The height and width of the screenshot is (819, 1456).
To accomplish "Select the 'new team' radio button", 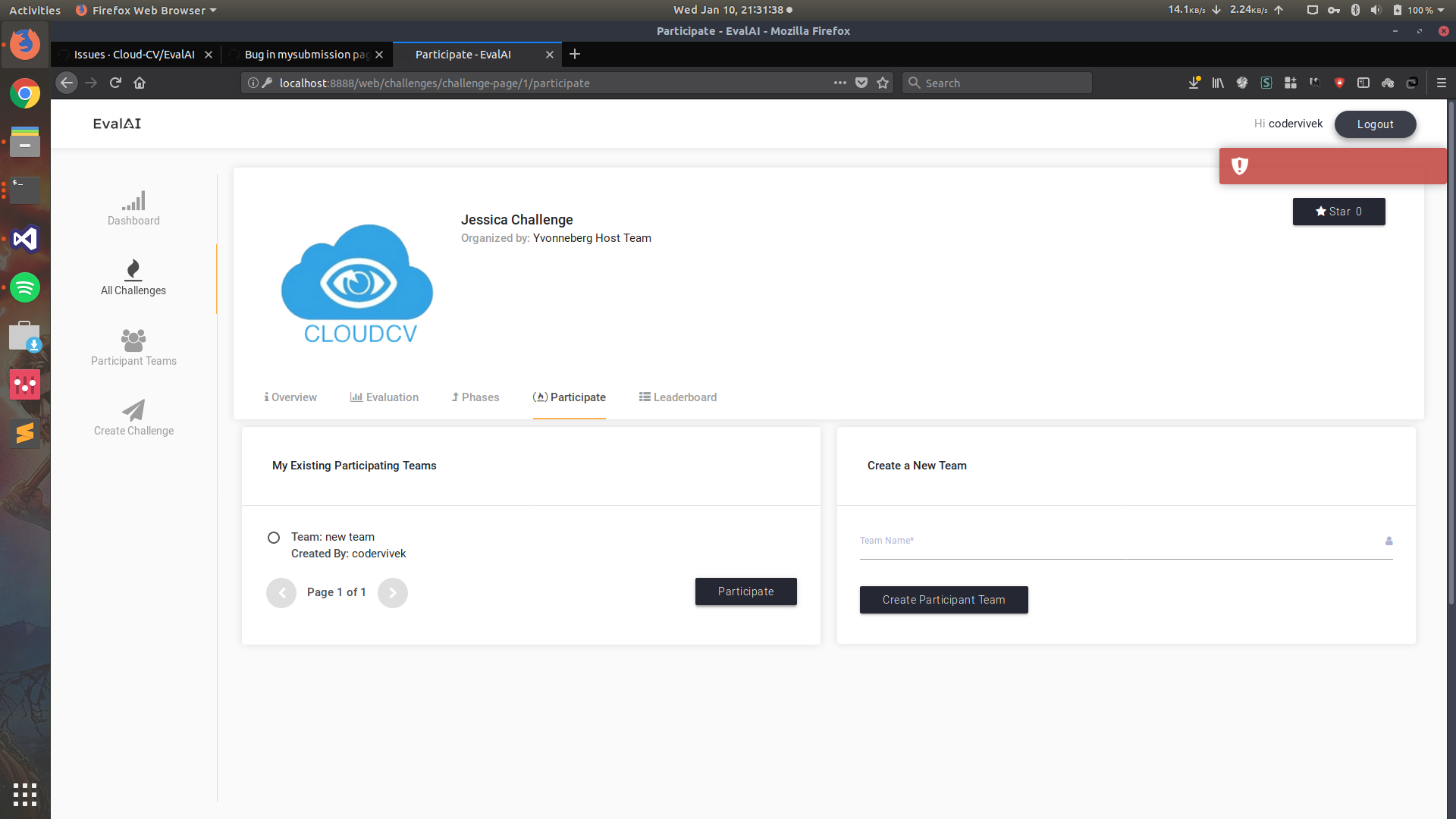I will pos(274,538).
